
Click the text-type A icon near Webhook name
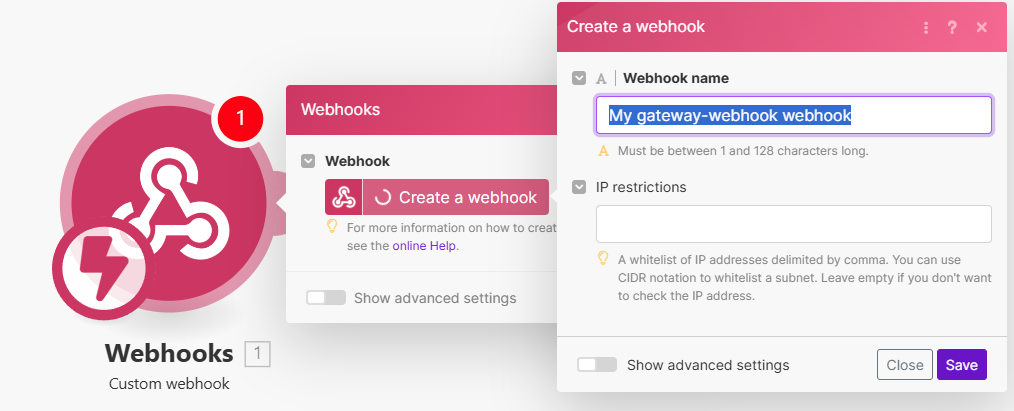pos(601,79)
